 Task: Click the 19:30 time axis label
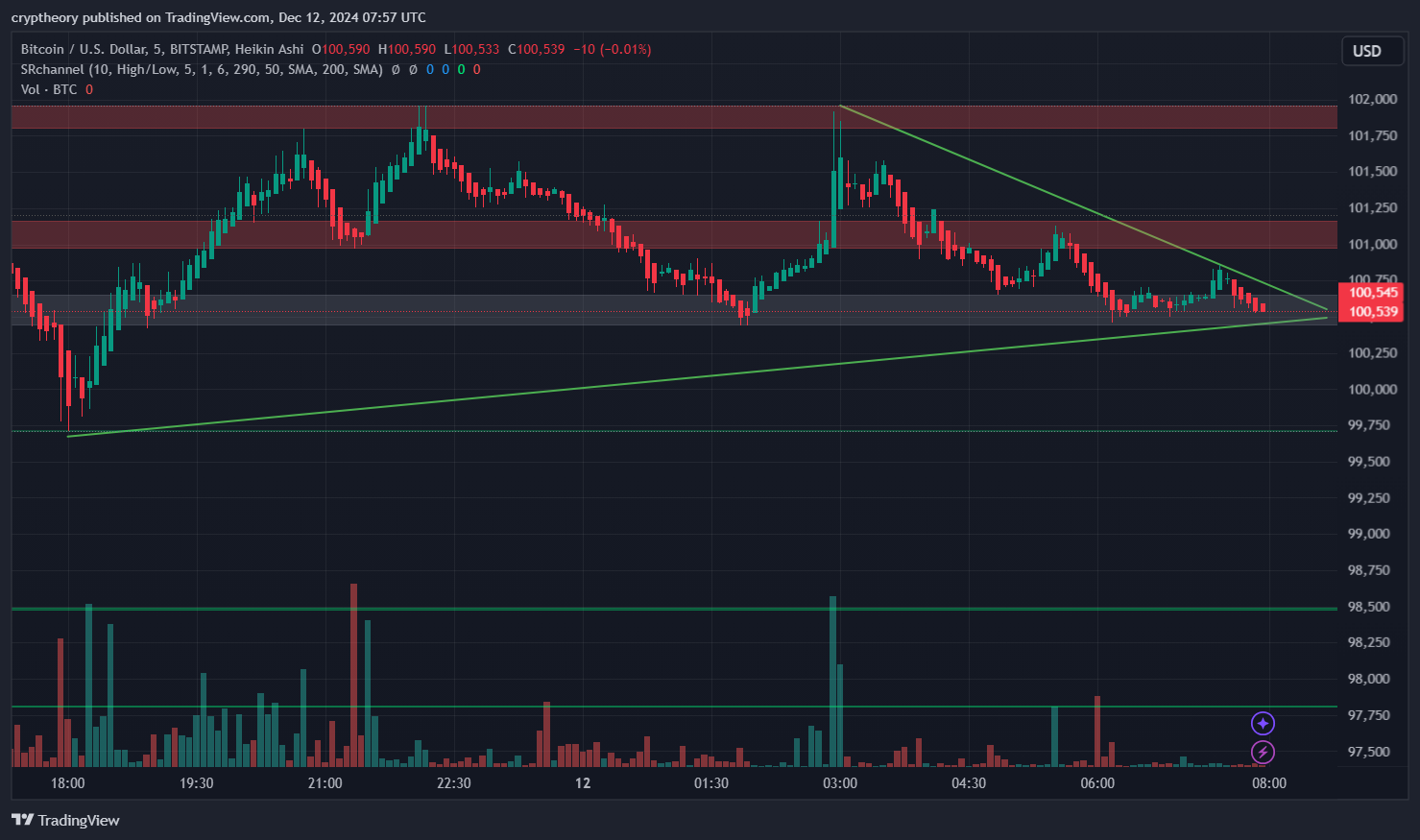[197, 783]
